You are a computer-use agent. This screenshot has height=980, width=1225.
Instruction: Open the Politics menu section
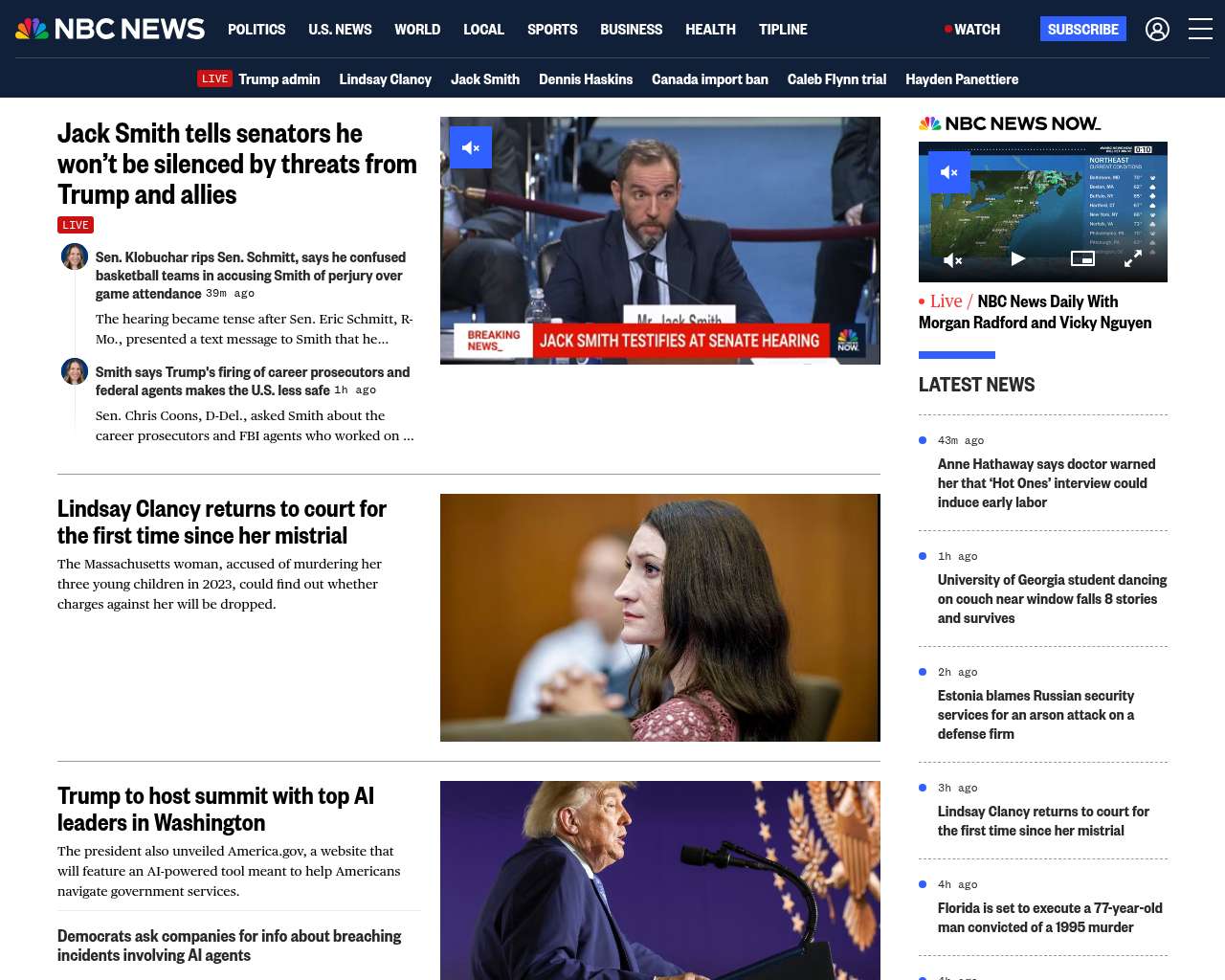click(256, 30)
